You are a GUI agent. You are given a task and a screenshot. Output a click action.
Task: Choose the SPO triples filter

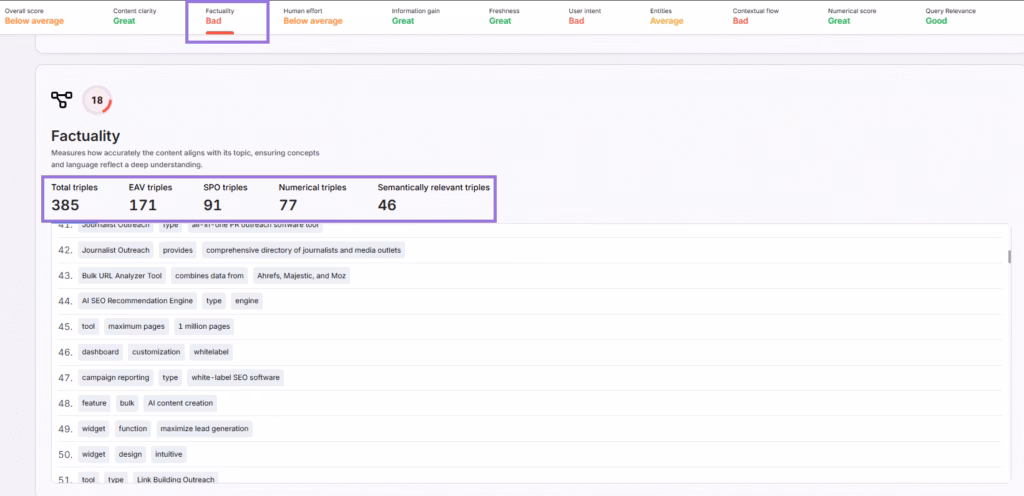tap(225, 198)
